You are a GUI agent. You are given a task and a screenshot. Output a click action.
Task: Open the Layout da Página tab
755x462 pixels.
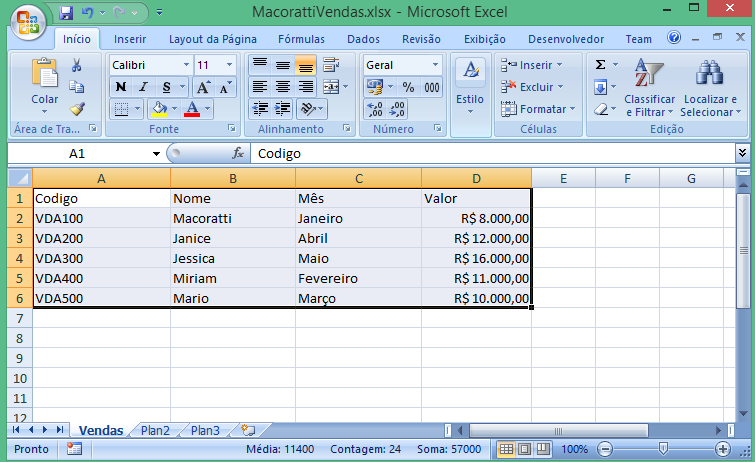click(212, 39)
